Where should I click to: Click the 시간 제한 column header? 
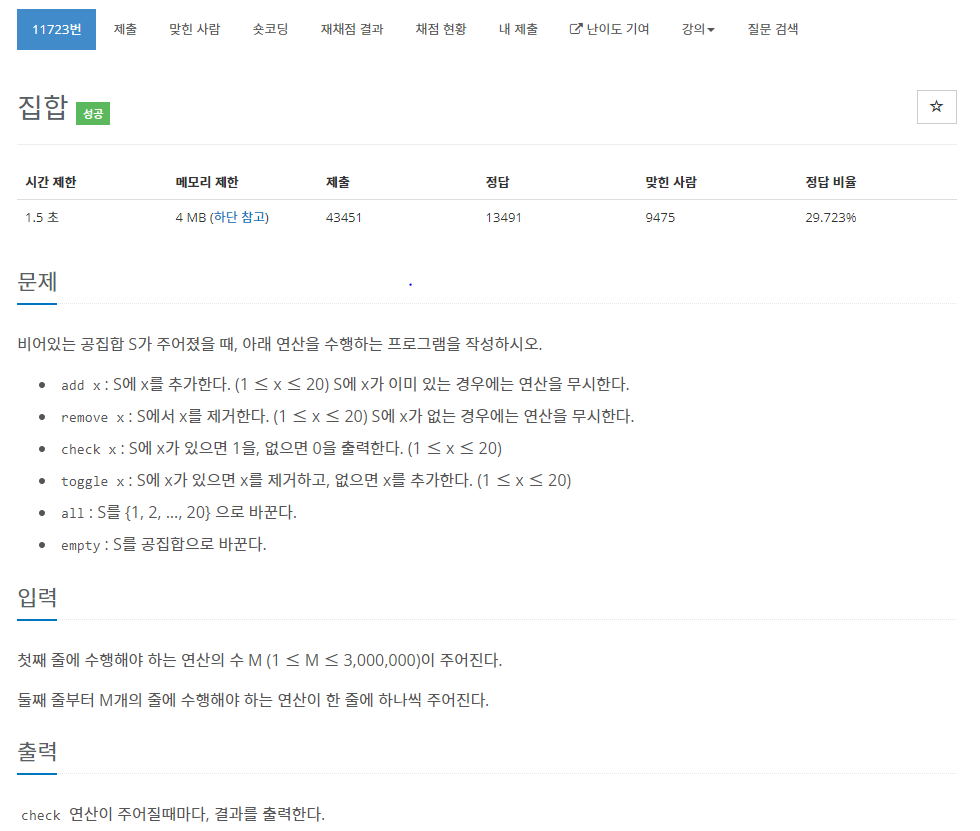click(51, 182)
